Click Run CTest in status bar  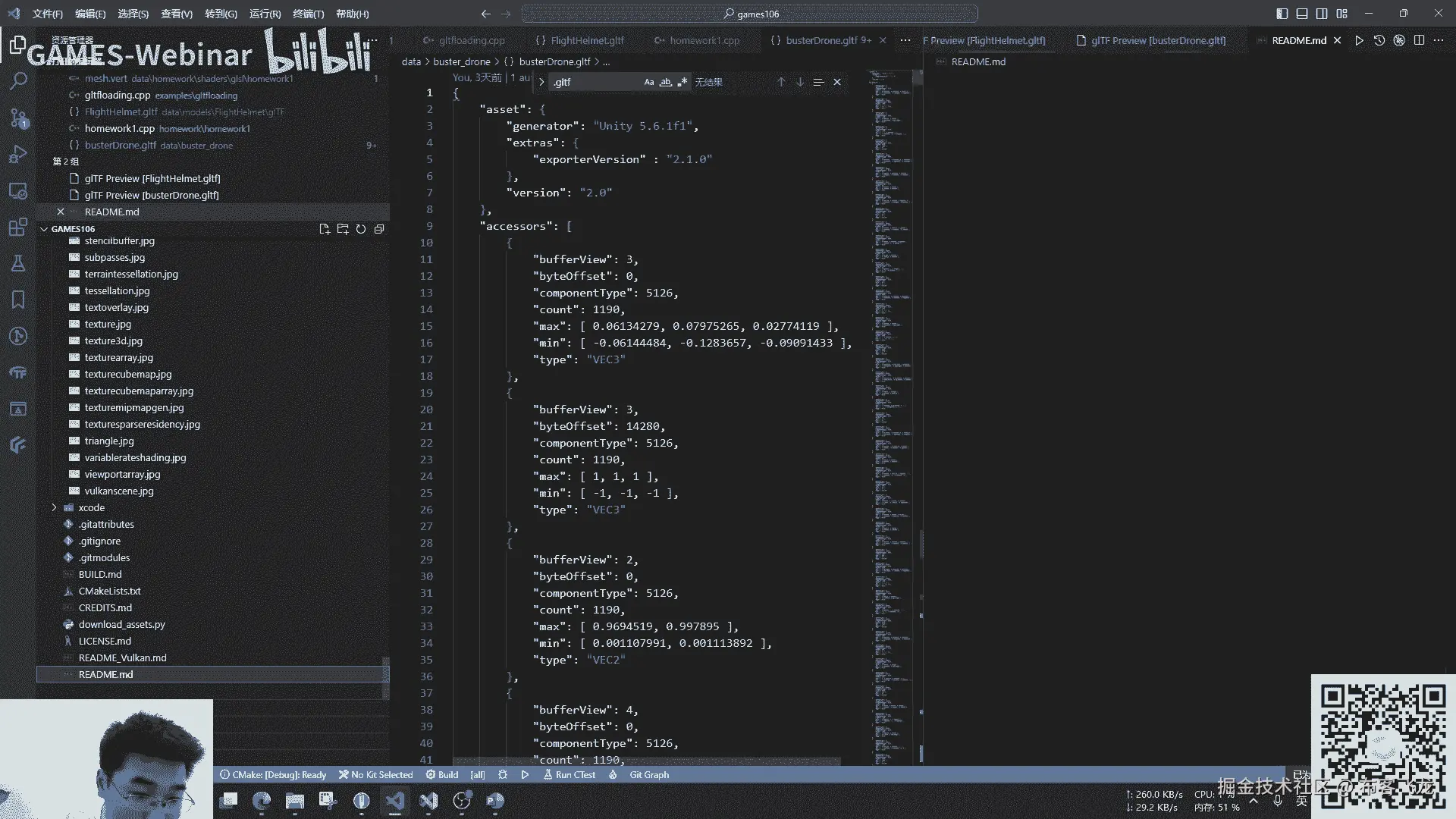pyautogui.click(x=570, y=774)
